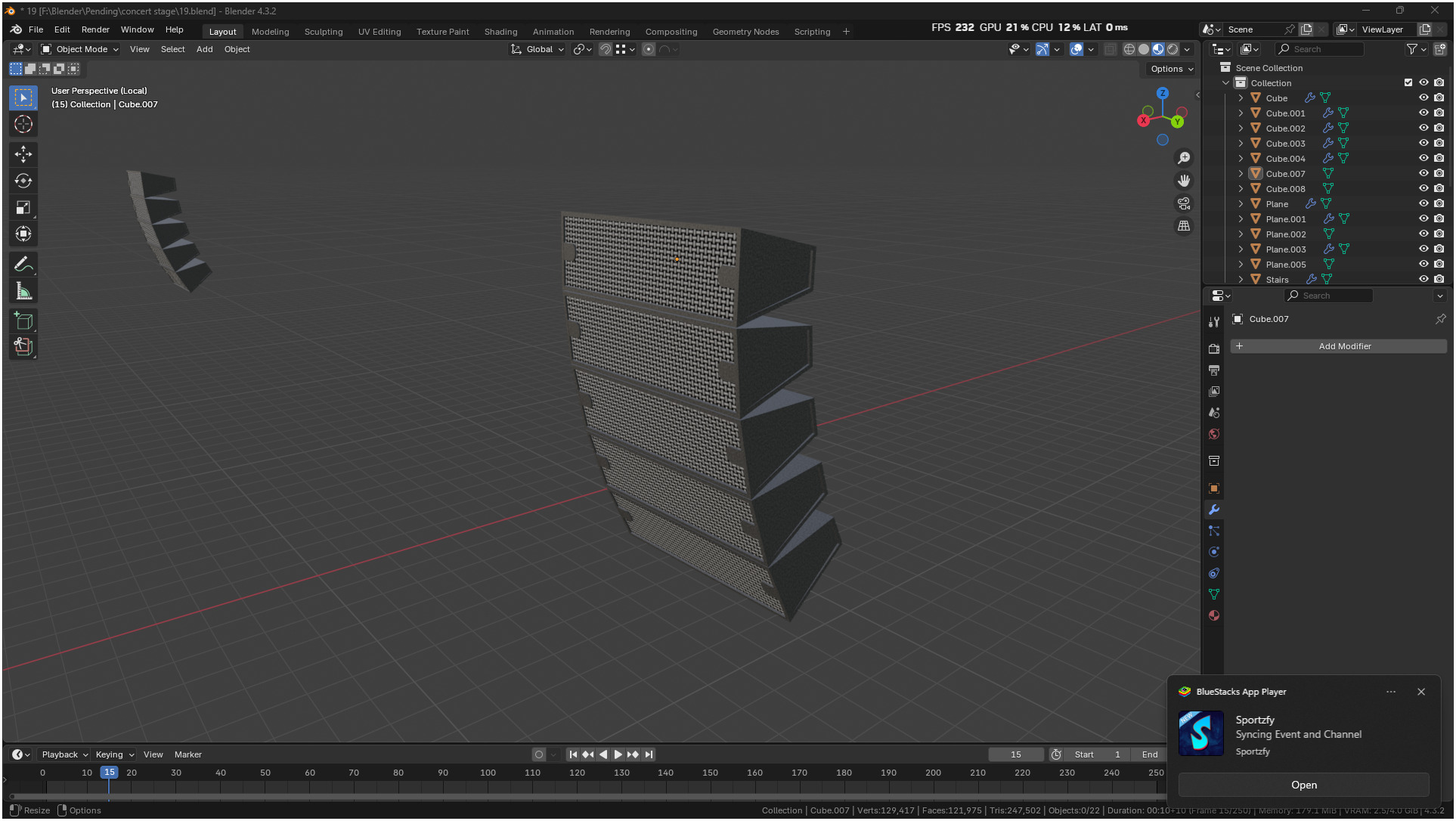Hide Cube.003 with its eye icon
Viewport: 1456px width, 821px height.
[x=1423, y=143]
